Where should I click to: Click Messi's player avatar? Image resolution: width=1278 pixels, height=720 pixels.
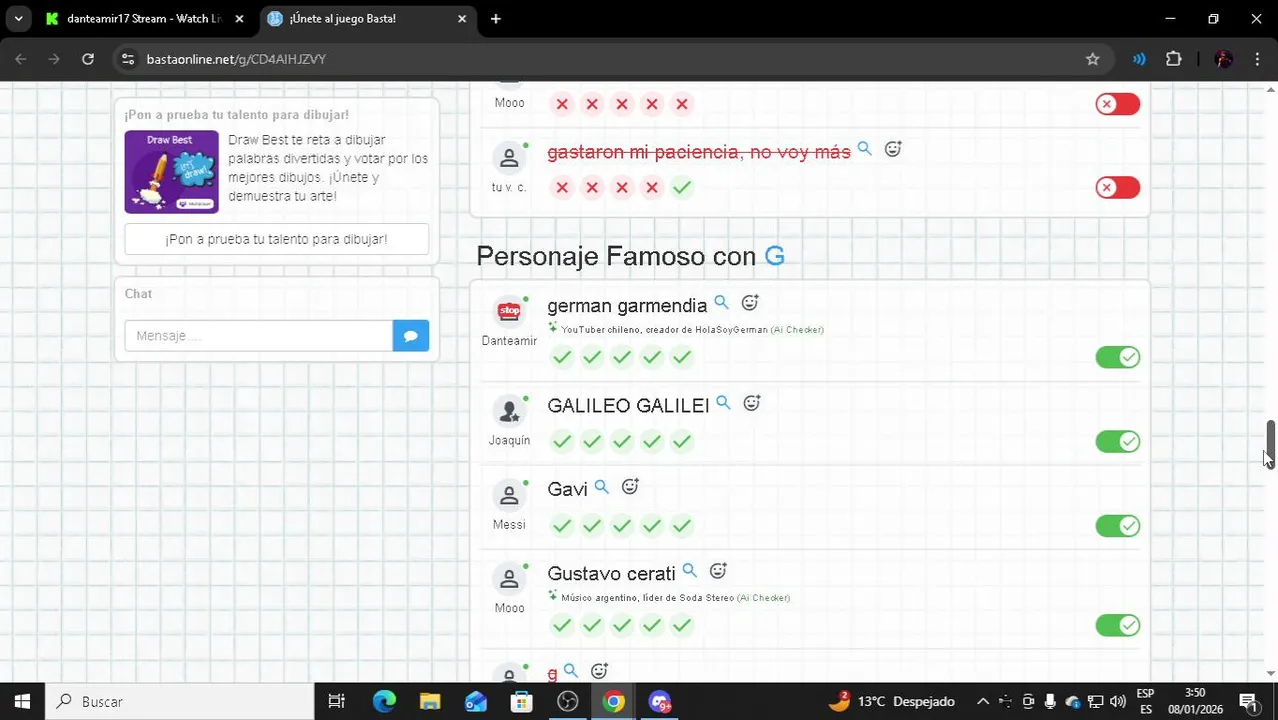pyautogui.click(x=509, y=495)
